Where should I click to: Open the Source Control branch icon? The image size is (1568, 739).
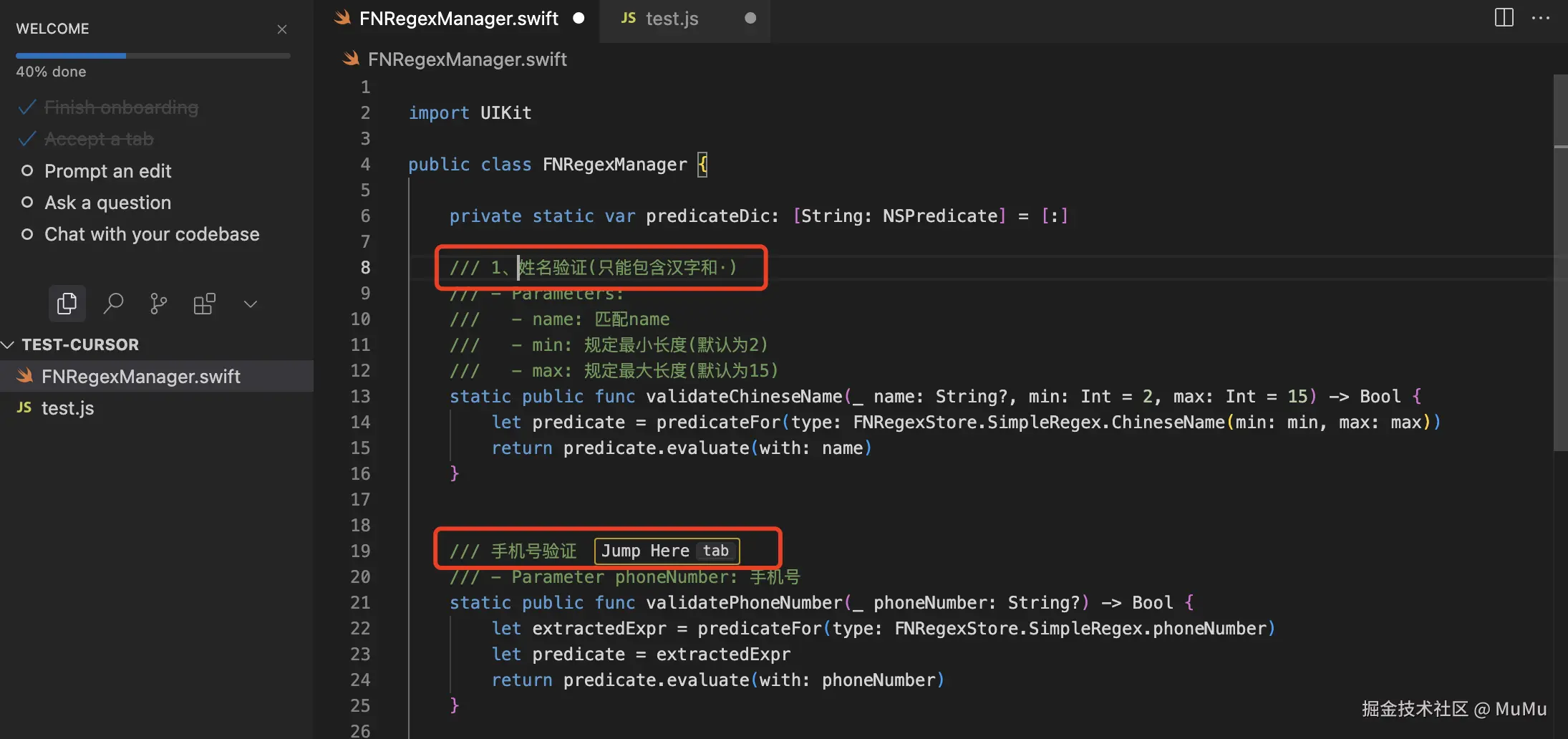pyautogui.click(x=159, y=304)
